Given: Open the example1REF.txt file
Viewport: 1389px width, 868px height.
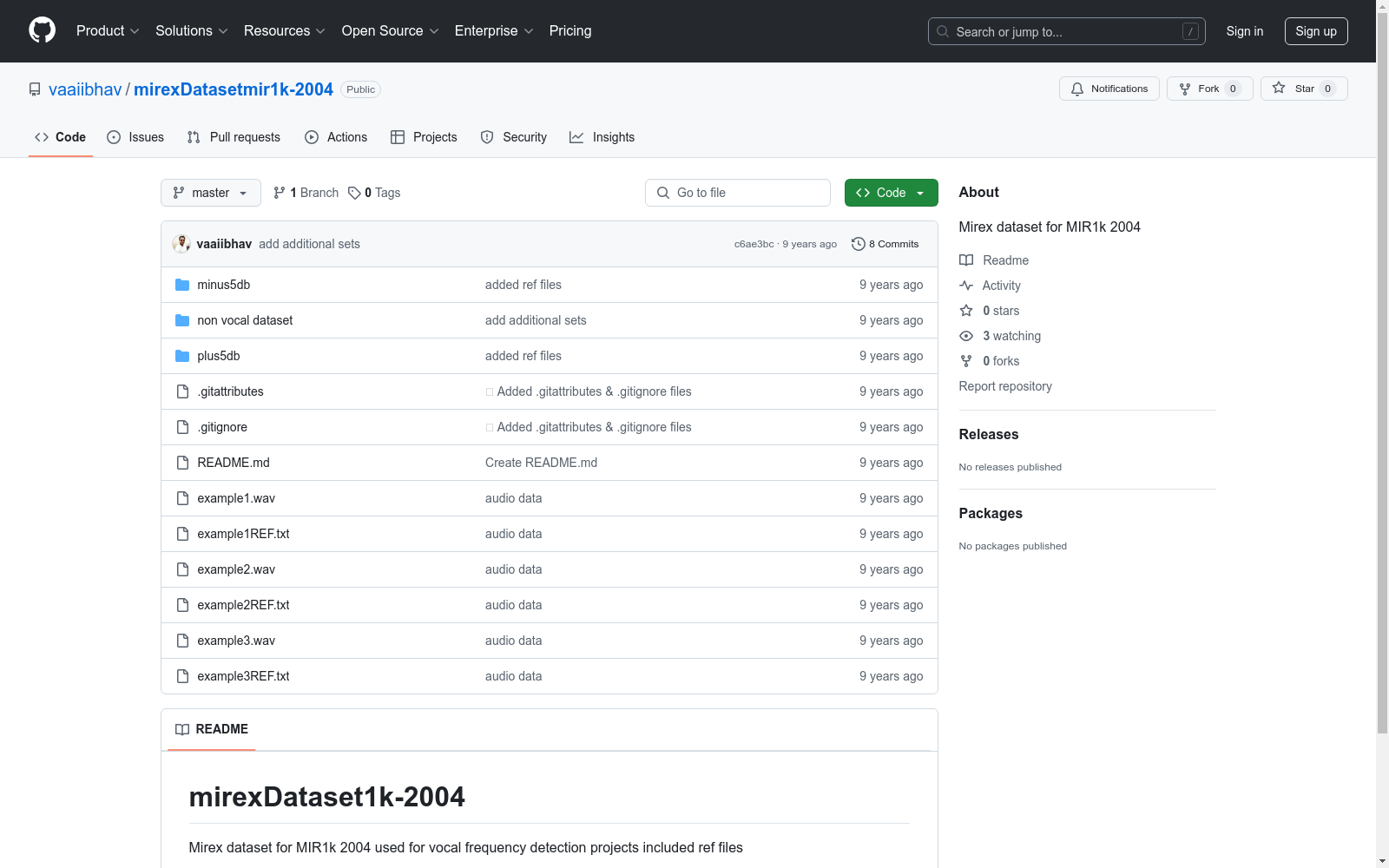Looking at the screenshot, I should 243,534.
